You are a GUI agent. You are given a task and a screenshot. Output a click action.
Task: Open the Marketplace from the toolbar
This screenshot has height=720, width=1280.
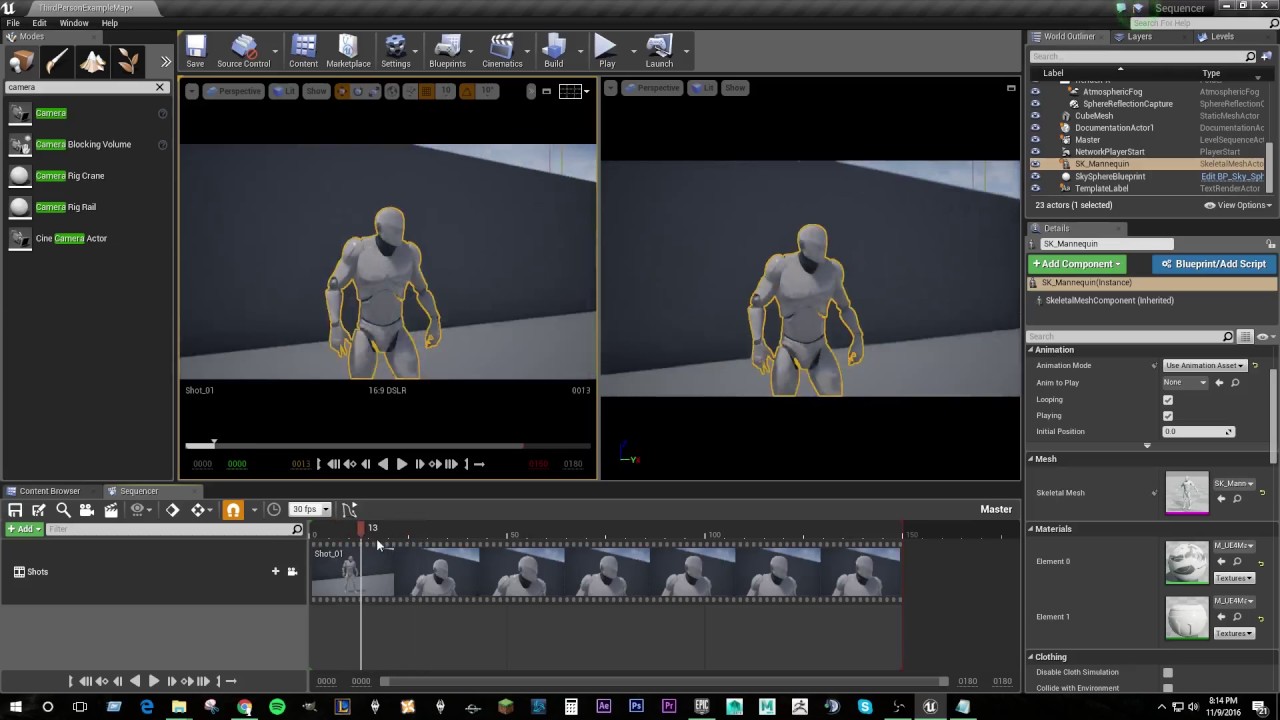348,51
